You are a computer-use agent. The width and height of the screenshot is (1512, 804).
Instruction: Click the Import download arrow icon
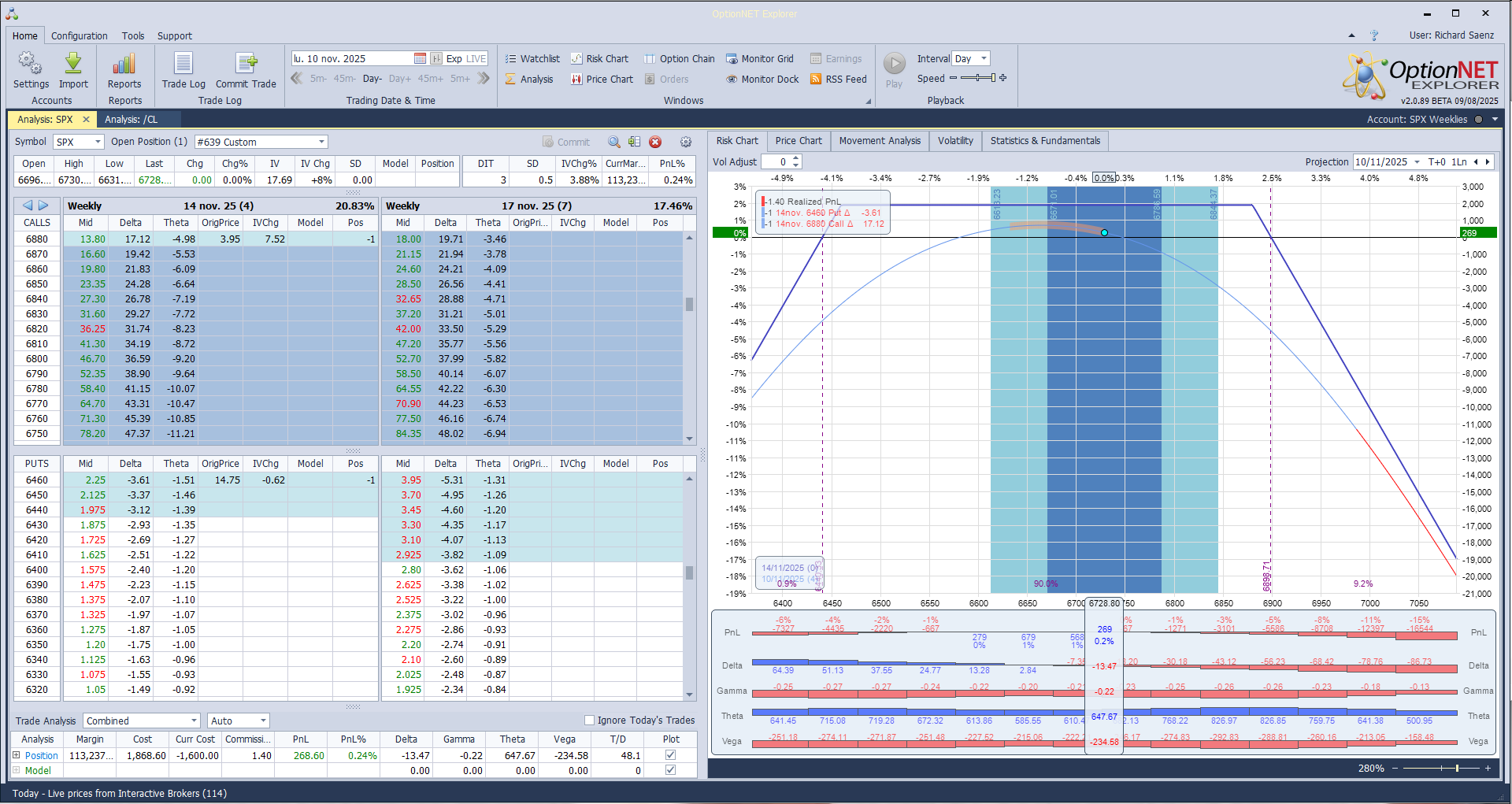tap(73, 63)
